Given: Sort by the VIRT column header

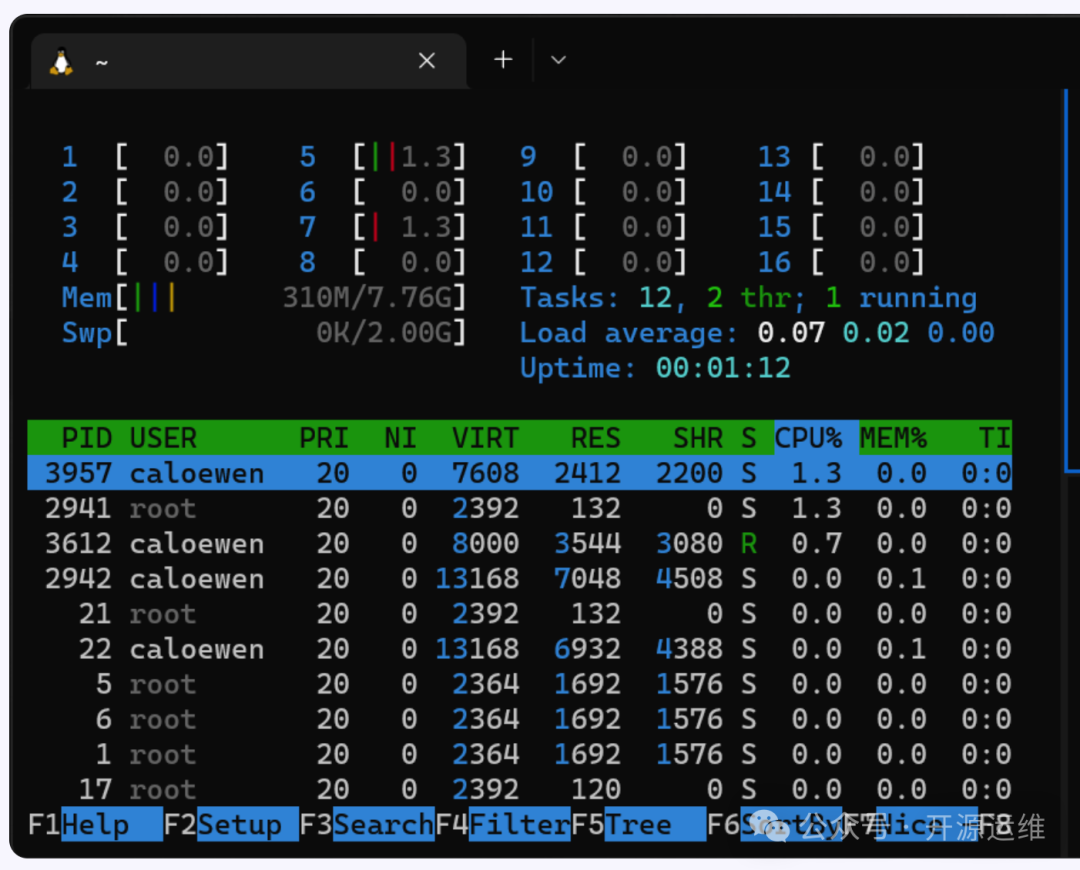Looking at the screenshot, I should pyautogui.click(x=485, y=438).
